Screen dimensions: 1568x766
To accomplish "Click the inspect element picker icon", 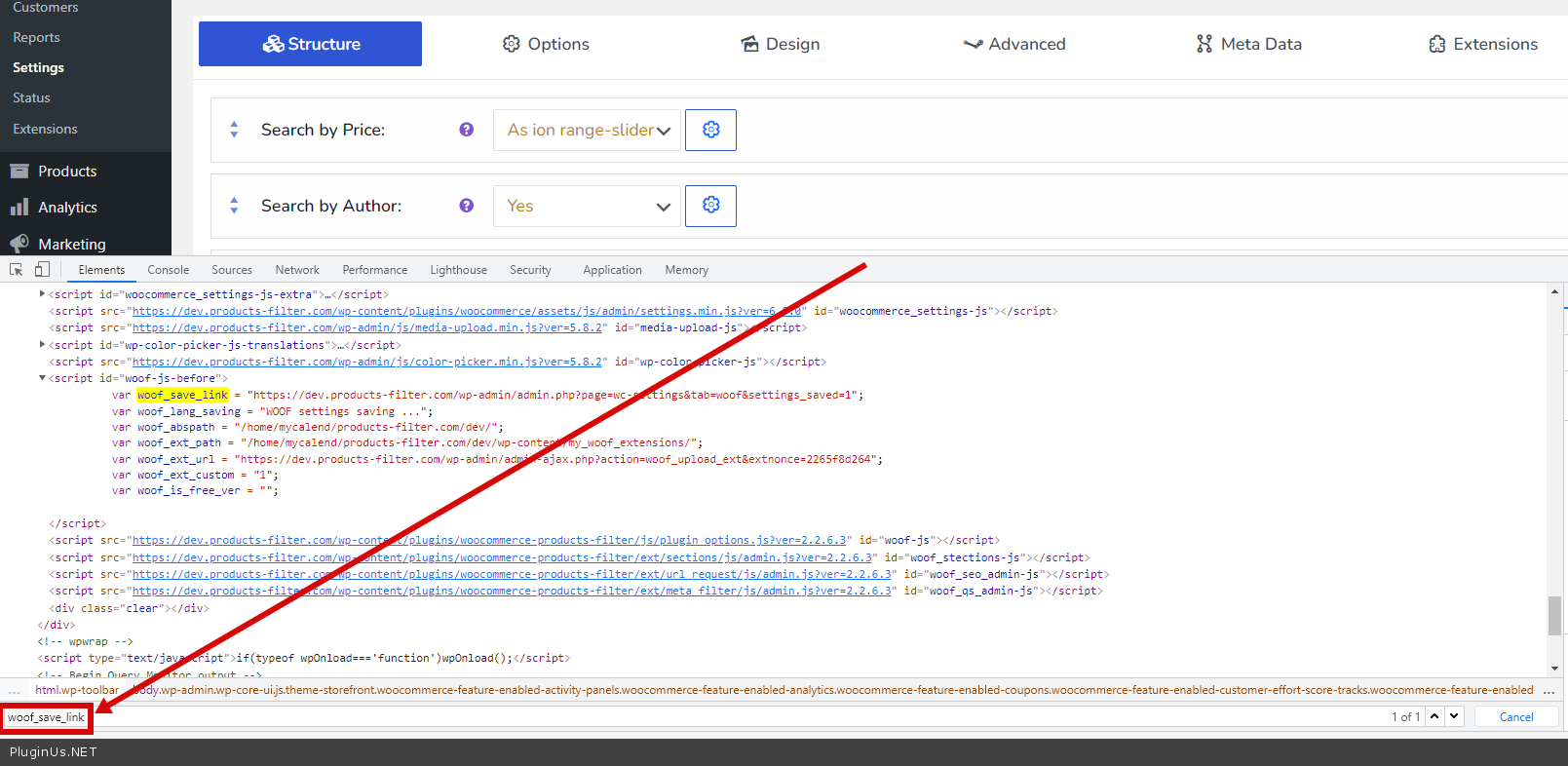I will coord(16,270).
